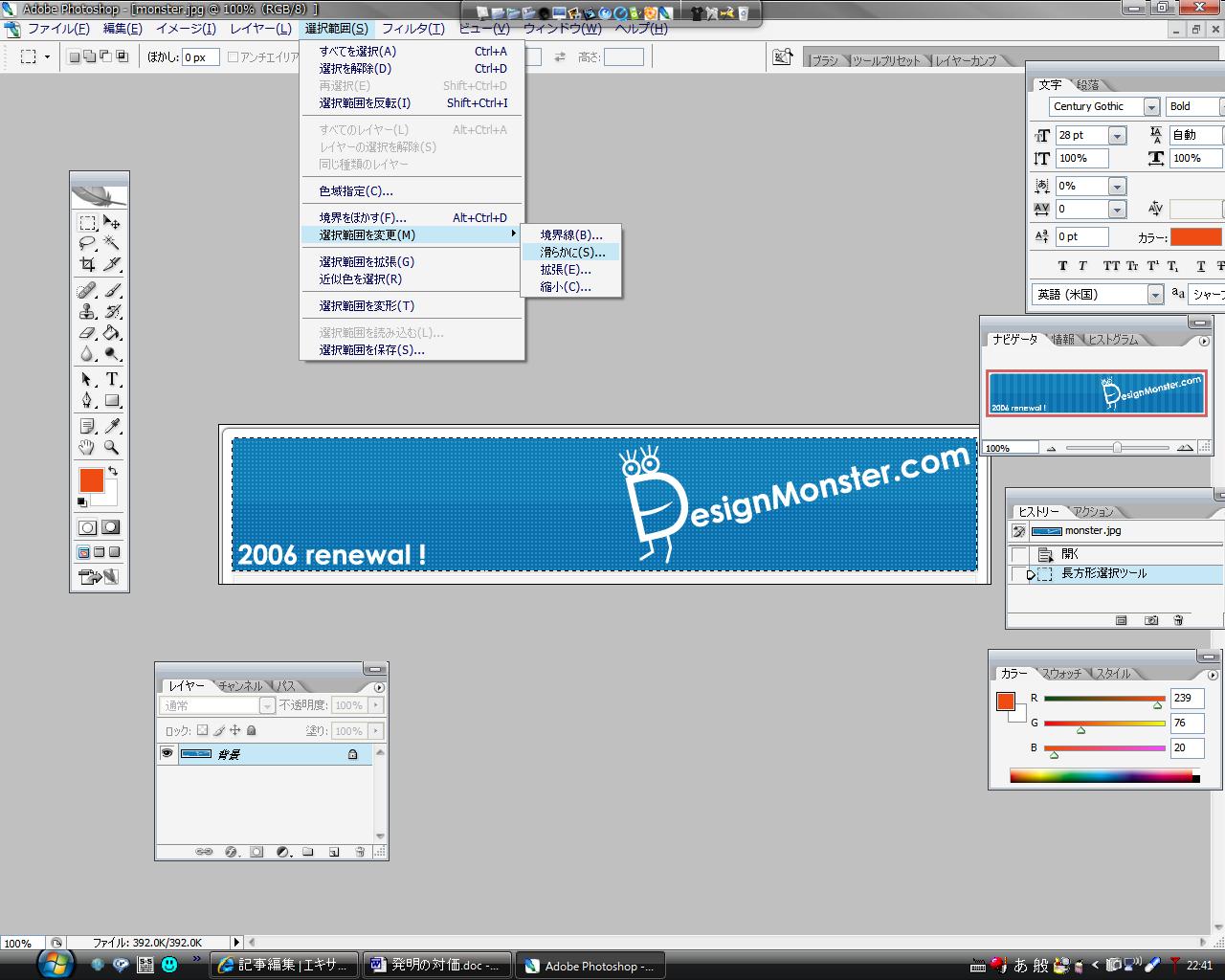The height and width of the screenshot is (980, 1225).
Task: Toggle lock transparent pixels in Layers panel
Action: (x=202, y=730)
